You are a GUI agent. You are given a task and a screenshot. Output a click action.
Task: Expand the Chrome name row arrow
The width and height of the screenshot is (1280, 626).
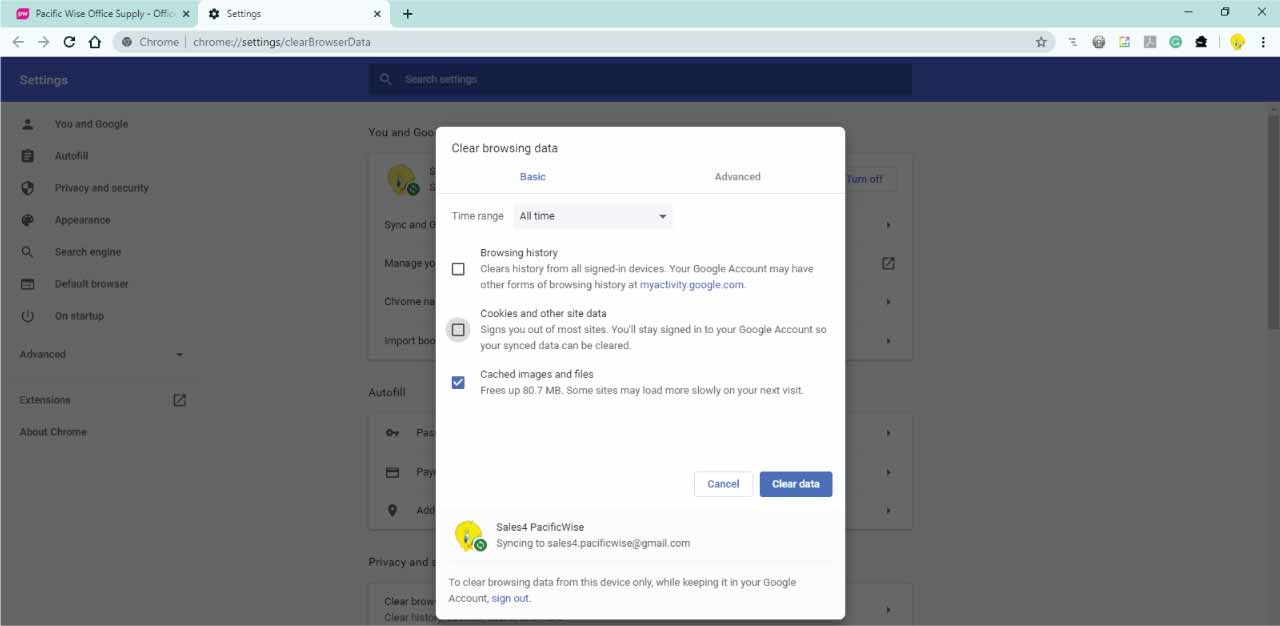(888, 301)
